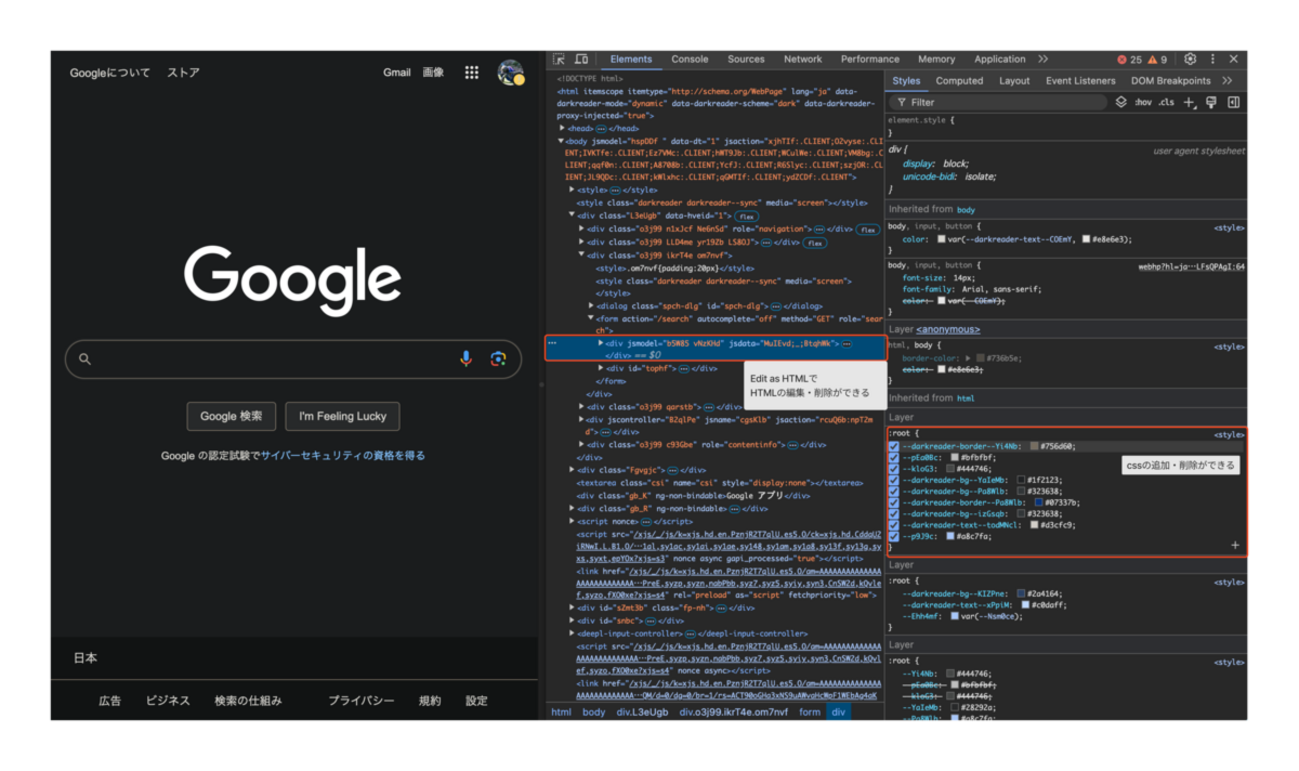Image resolution: width=1299 pixels, height=771 pixels.
Task: Expand the head element node
Action: pos(562,129)
